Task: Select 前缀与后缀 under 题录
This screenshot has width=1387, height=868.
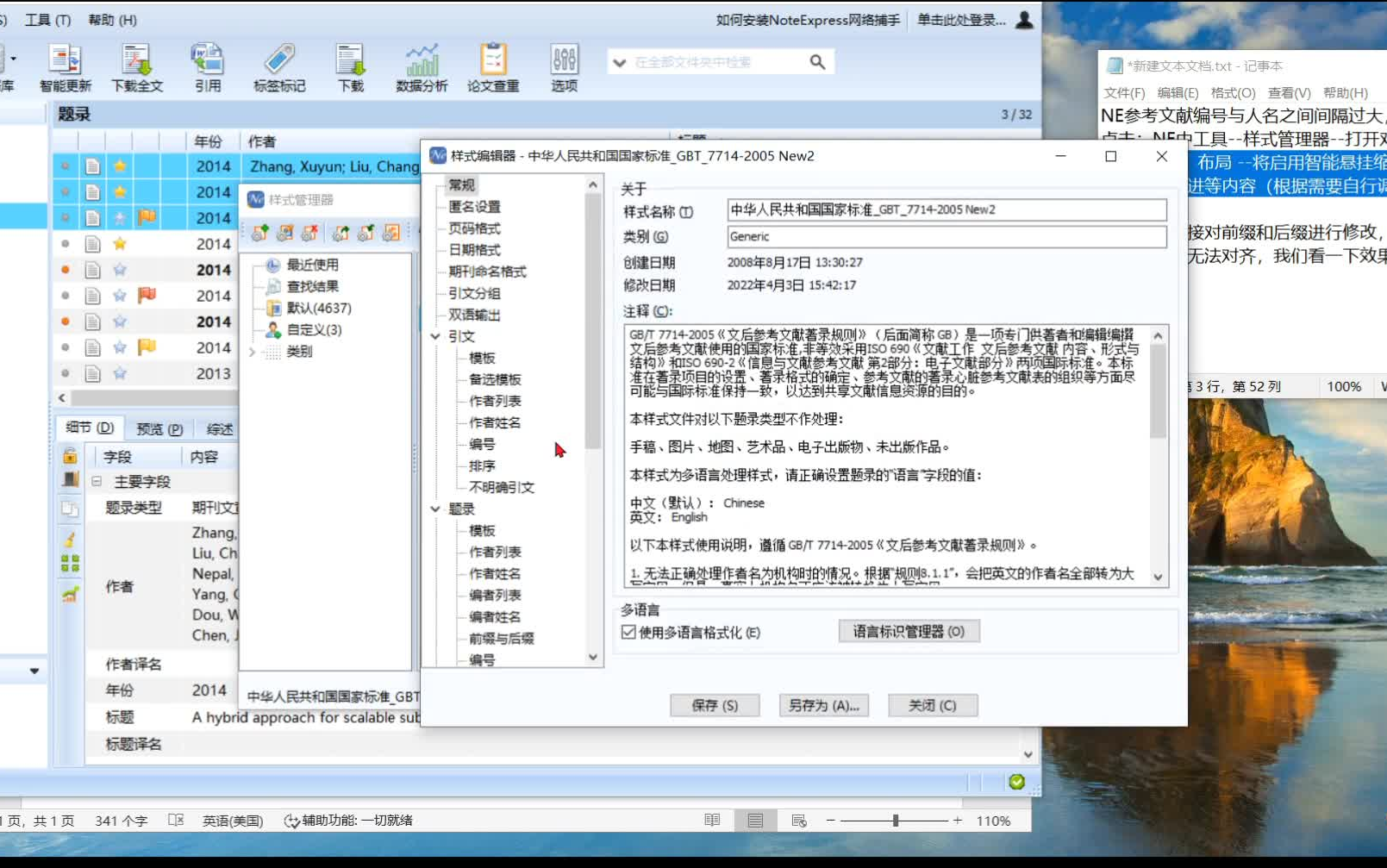Action: pos(502,639)
